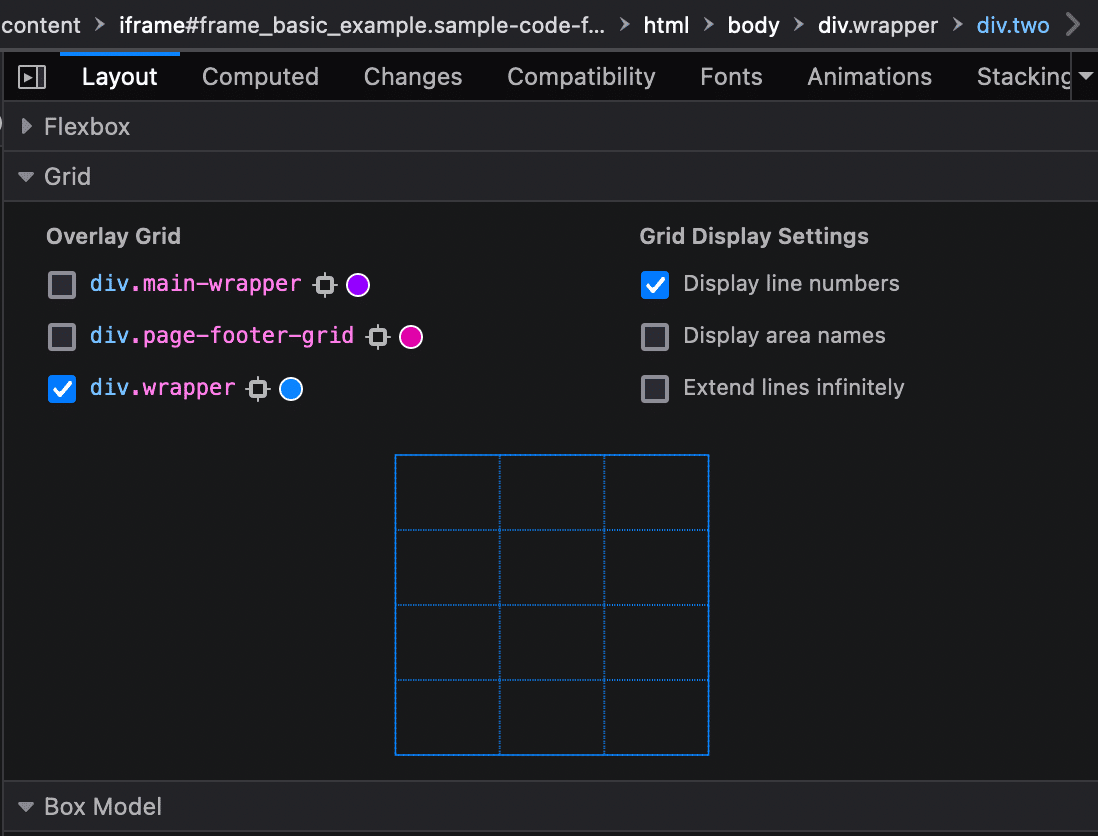Select the html breadcrumb
The image size is (1098, 836).
click(x=666, y=25)
